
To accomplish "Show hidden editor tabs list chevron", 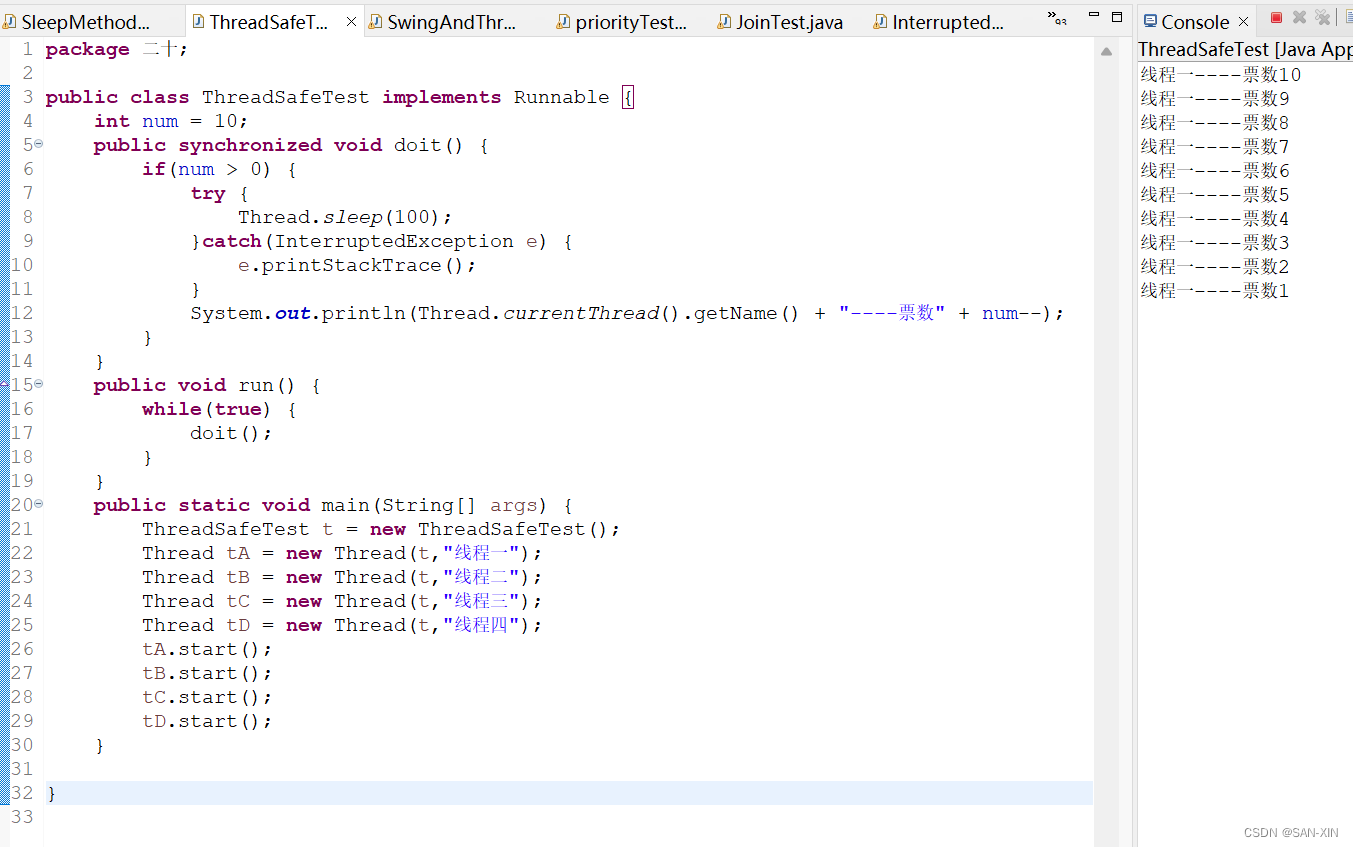I will (1057, 17).
